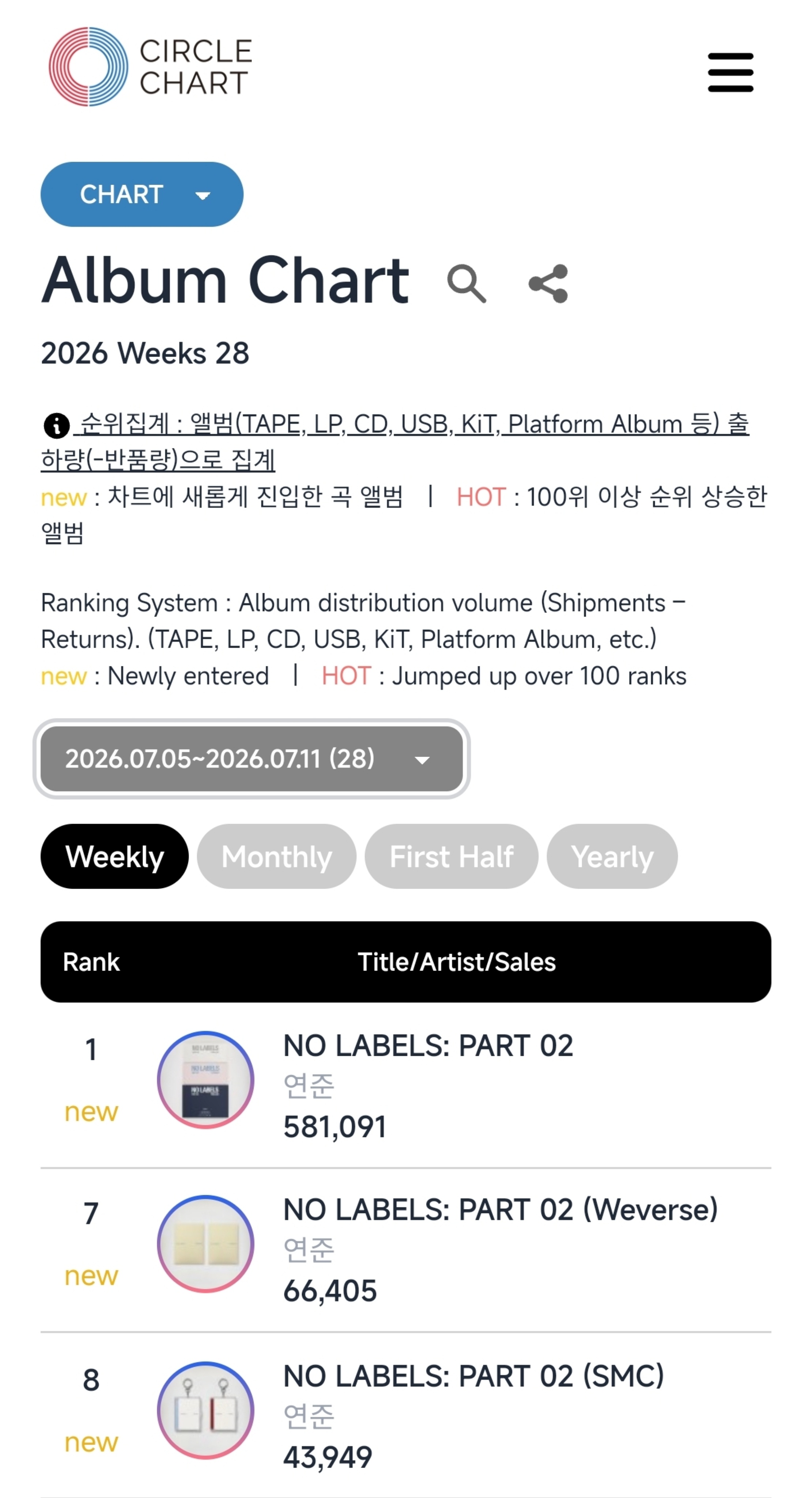Click the info icon before 순위집계

[x=56, y=426]
